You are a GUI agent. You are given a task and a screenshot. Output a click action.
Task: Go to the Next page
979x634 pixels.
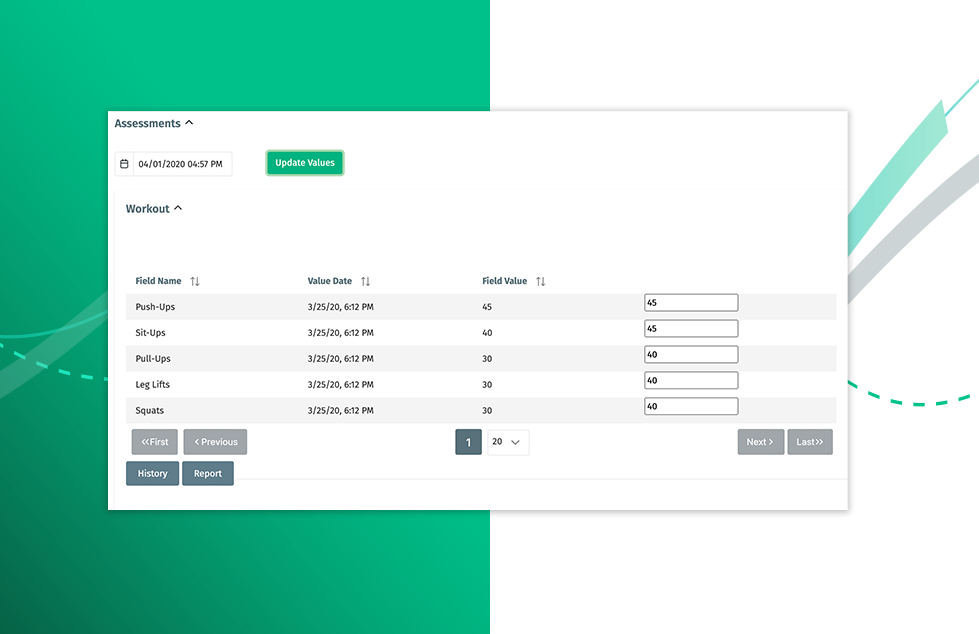[760, 442]
